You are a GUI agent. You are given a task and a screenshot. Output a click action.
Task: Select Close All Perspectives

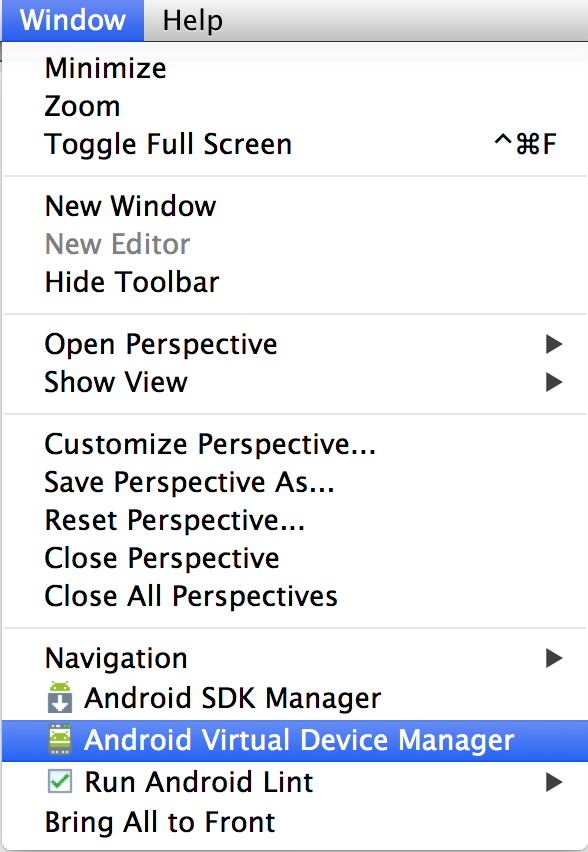[294, 596]
